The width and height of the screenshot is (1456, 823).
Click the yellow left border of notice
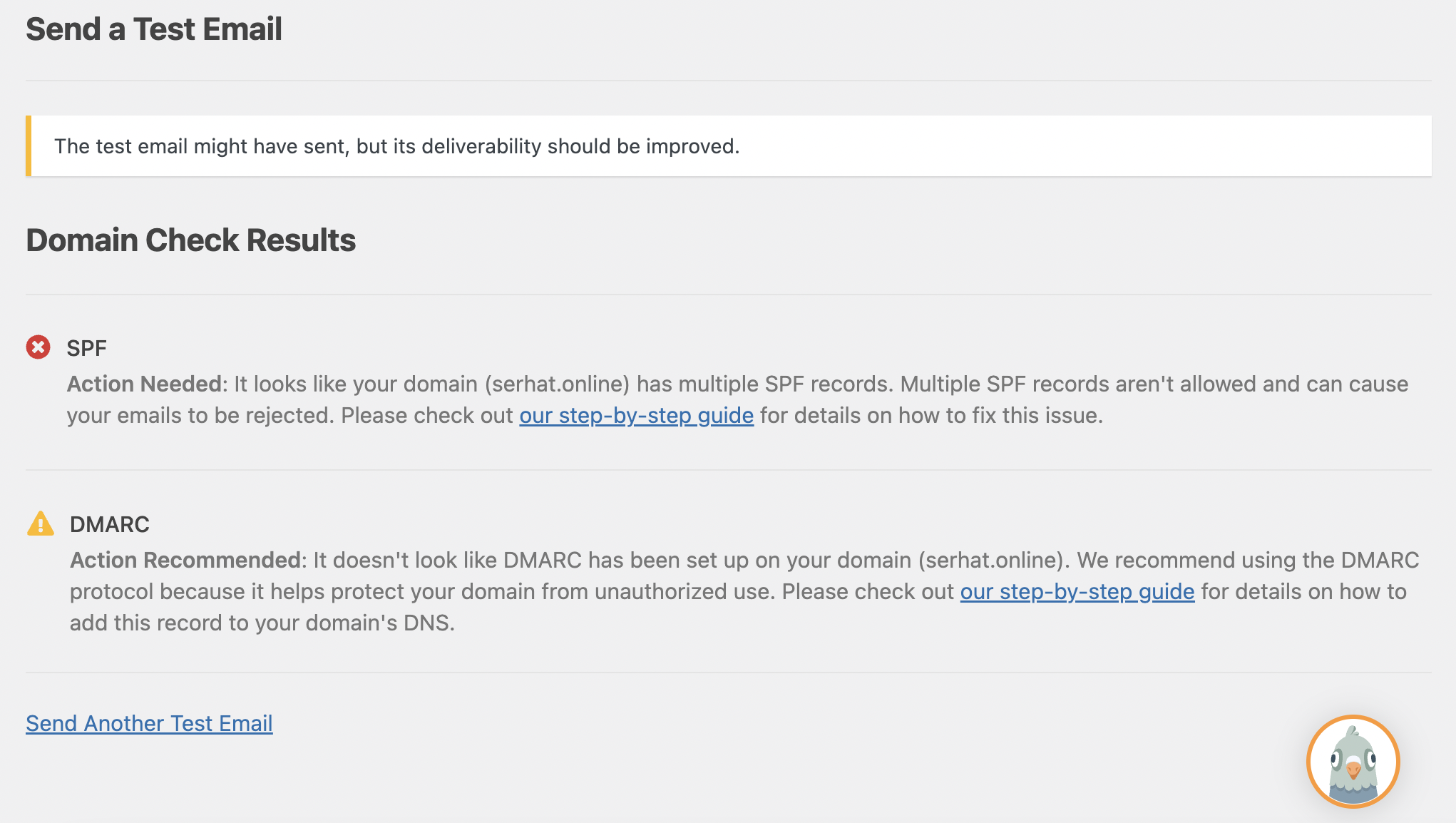(29, 146)
